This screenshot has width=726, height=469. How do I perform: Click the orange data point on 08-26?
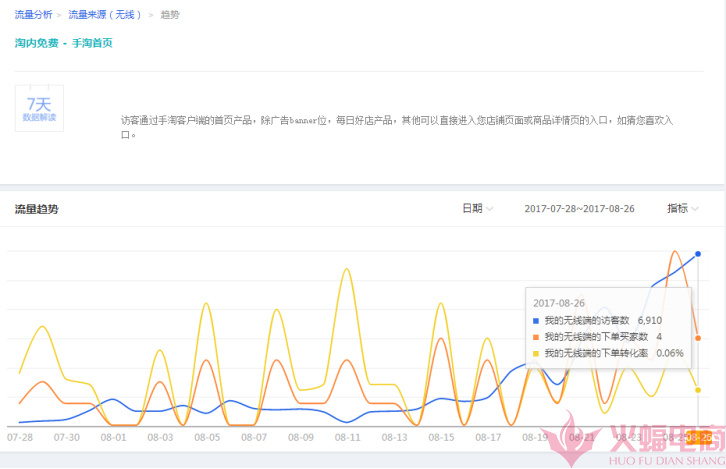(698, 338)
